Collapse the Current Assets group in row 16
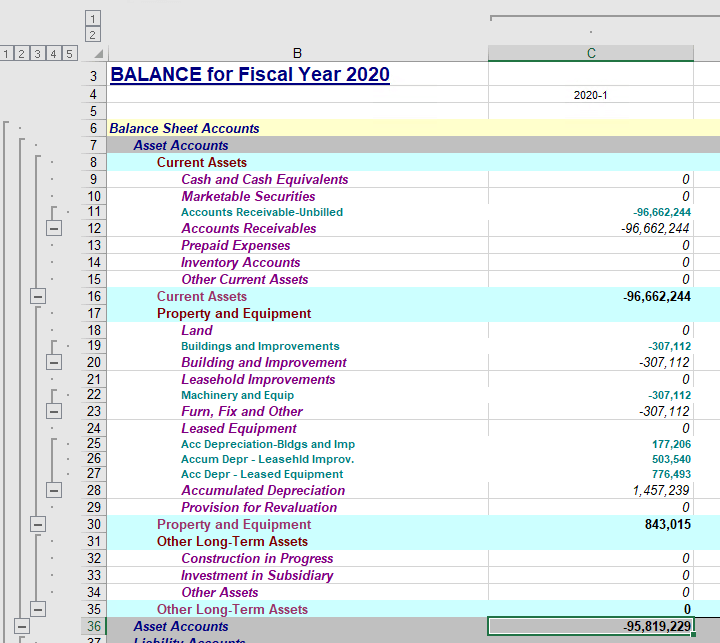Viewport: 720px width, 643px height. pyautogui.click(x=38, y=296)
